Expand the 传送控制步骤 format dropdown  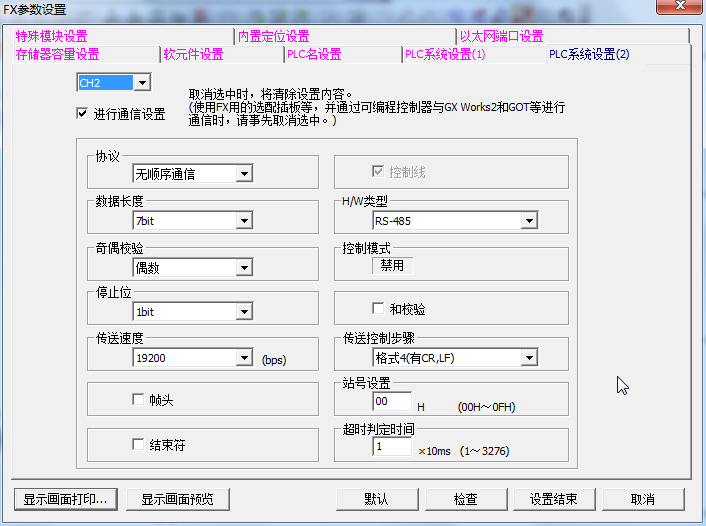point(528,358)
